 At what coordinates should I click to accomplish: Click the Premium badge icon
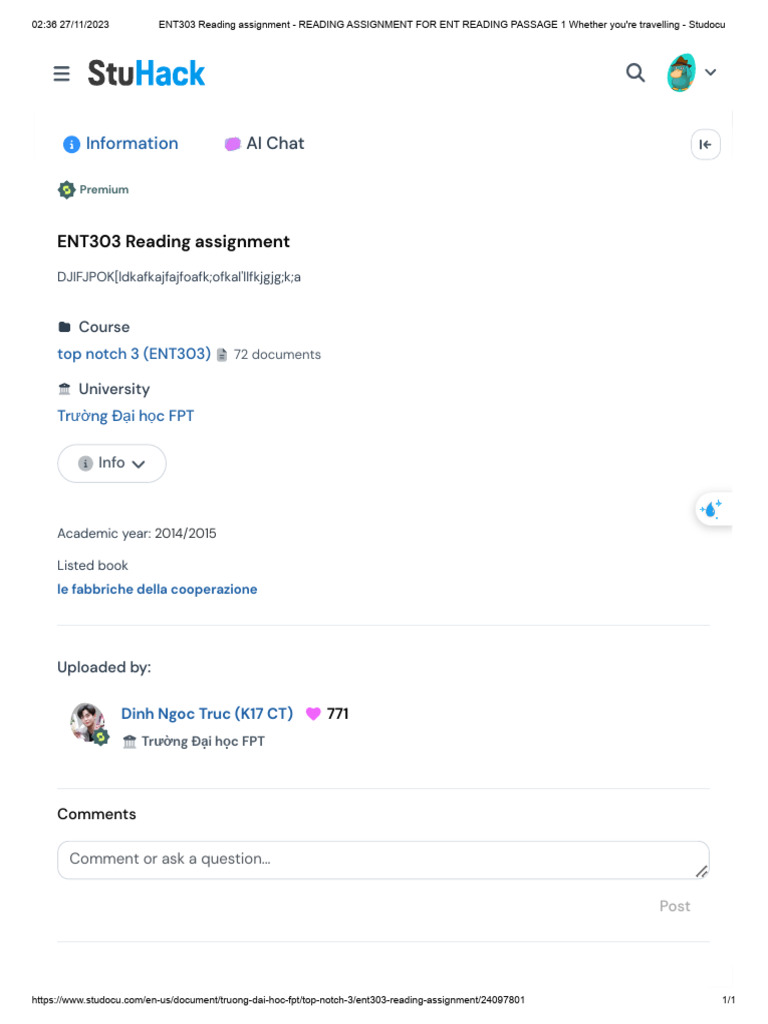(67, 190)
